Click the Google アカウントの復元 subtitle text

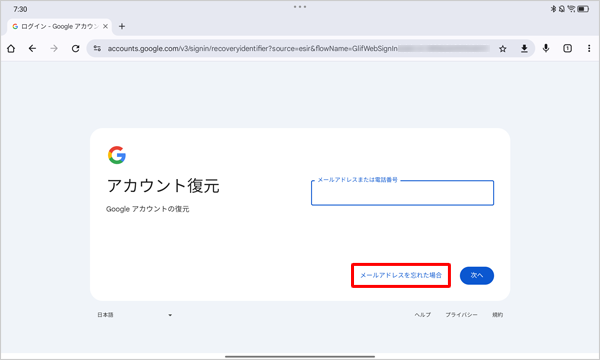[148, 209]
